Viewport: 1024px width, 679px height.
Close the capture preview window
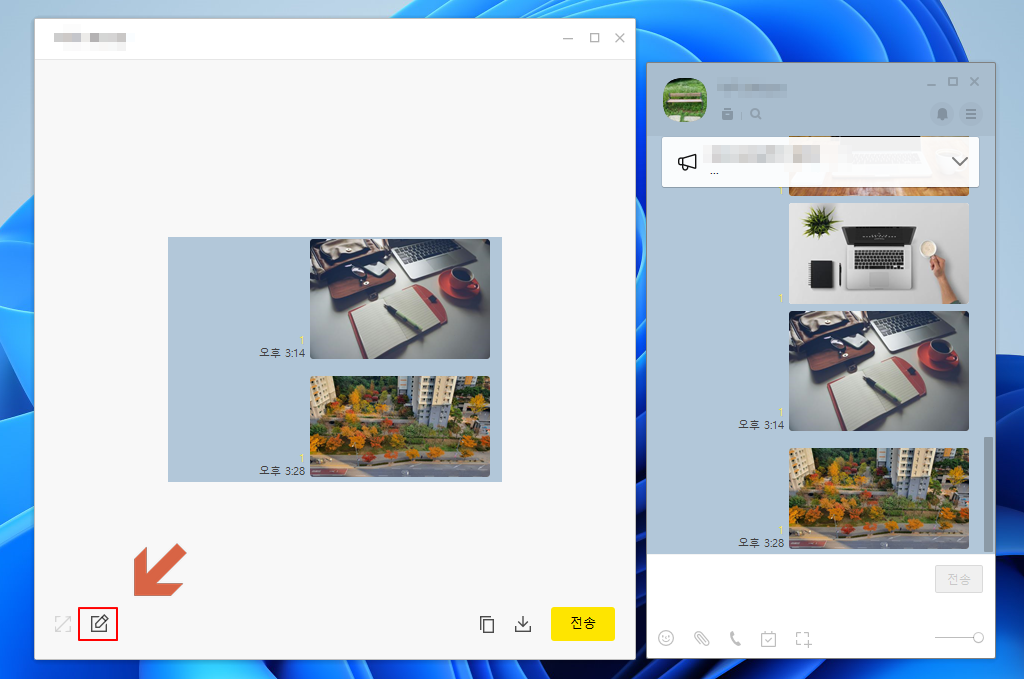tap(620, 38)
